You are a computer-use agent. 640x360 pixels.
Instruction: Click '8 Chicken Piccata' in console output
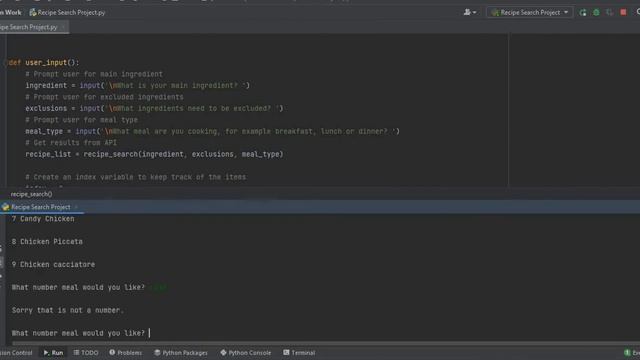(47, 242)
